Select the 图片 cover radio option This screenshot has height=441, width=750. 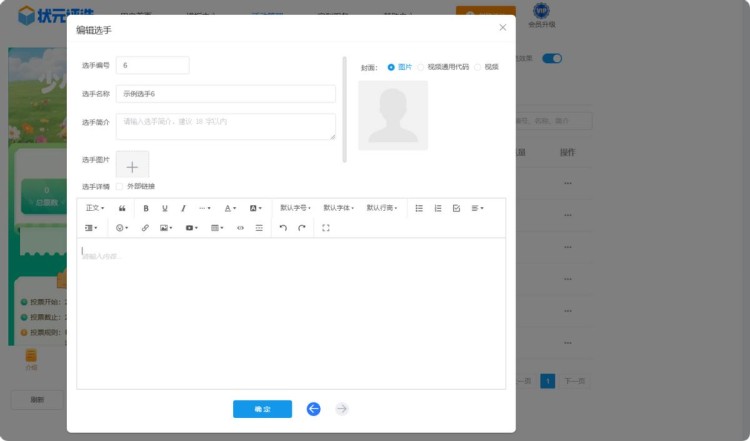[391, 67]
